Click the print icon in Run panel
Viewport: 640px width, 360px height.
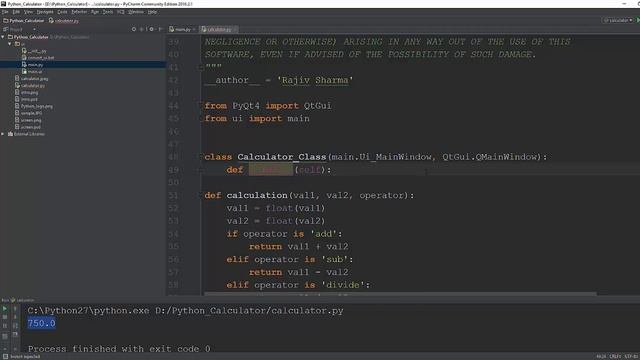[15, 335]
